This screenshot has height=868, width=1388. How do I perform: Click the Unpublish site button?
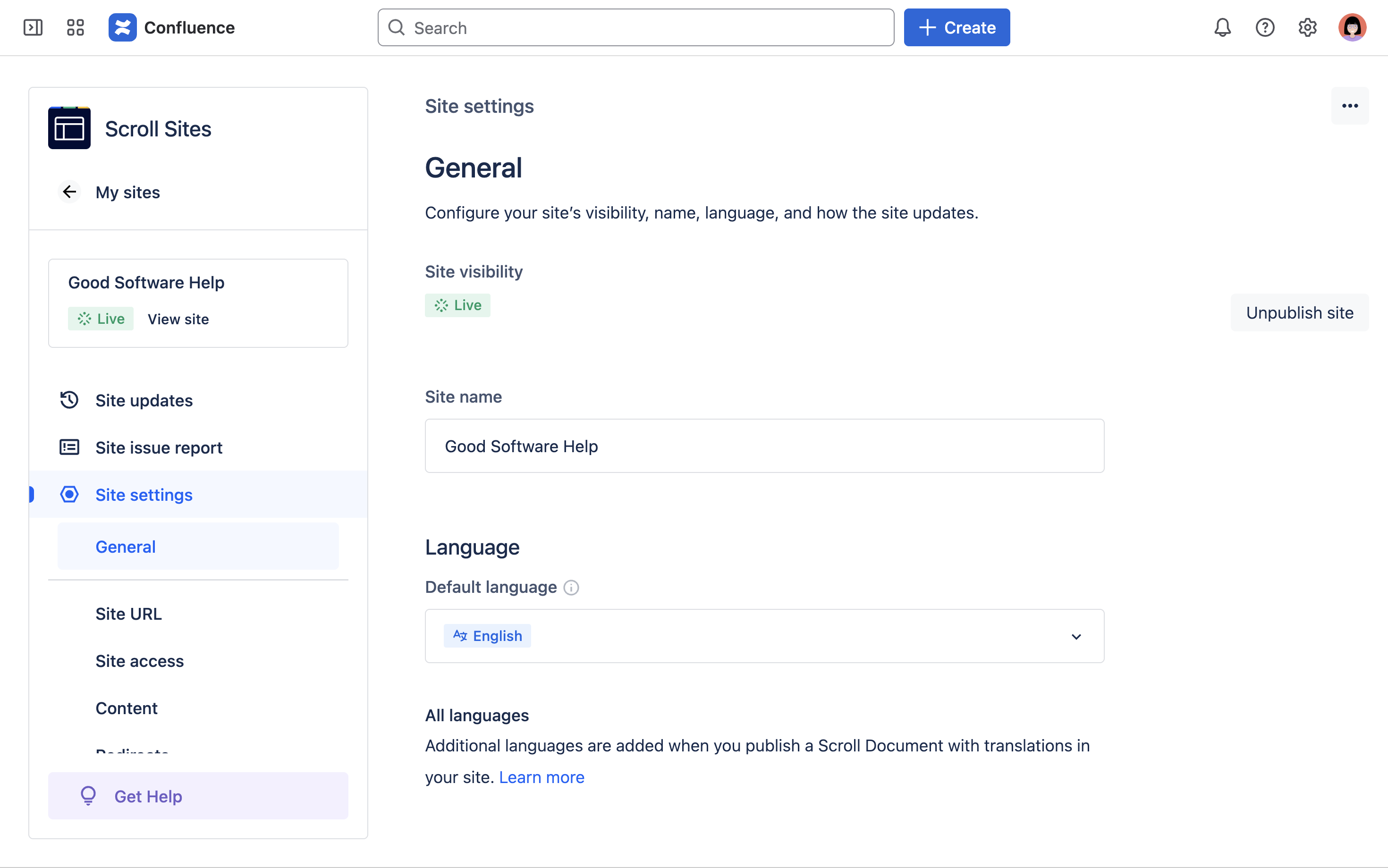[1299, 313]
